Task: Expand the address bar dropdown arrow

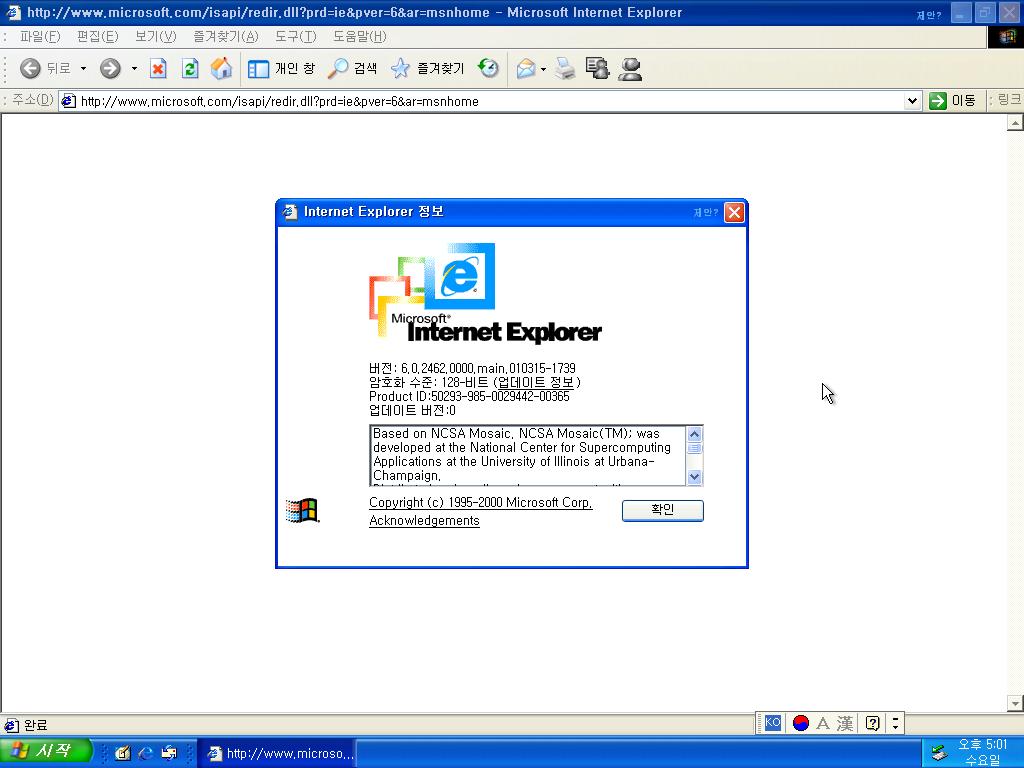Action: 912,101
